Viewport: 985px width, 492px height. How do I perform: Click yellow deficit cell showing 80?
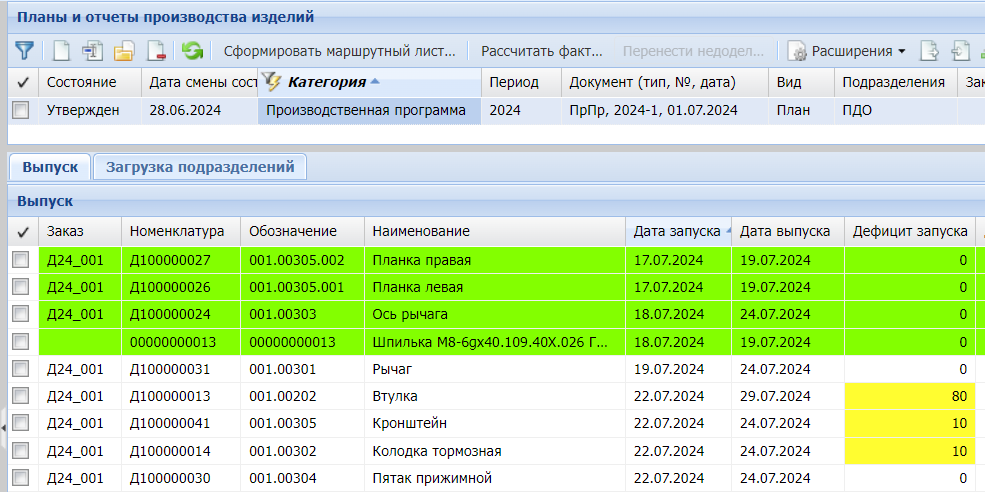[x=909, y=396]
